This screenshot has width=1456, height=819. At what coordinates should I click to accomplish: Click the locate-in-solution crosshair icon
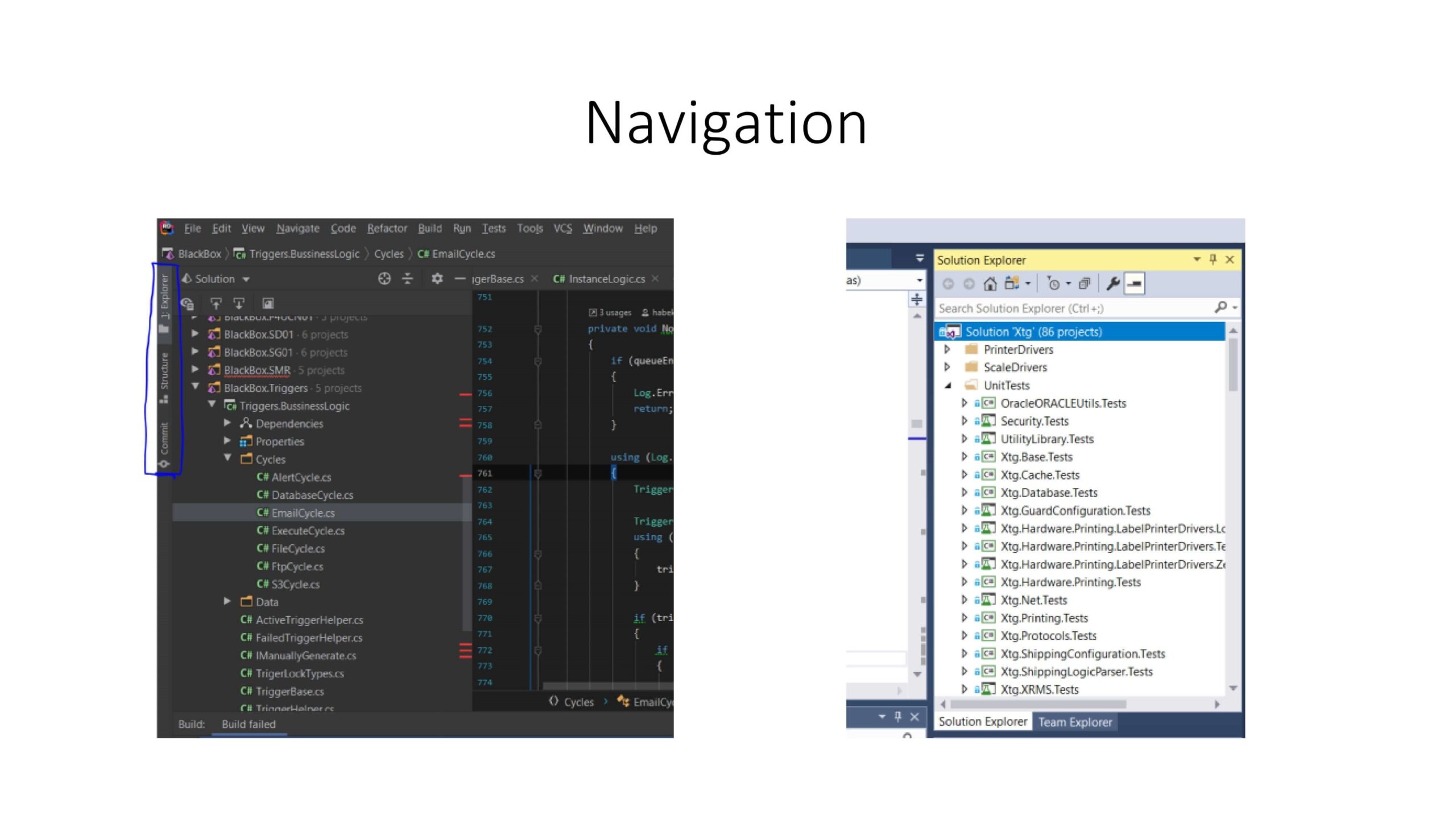[384, 279]
